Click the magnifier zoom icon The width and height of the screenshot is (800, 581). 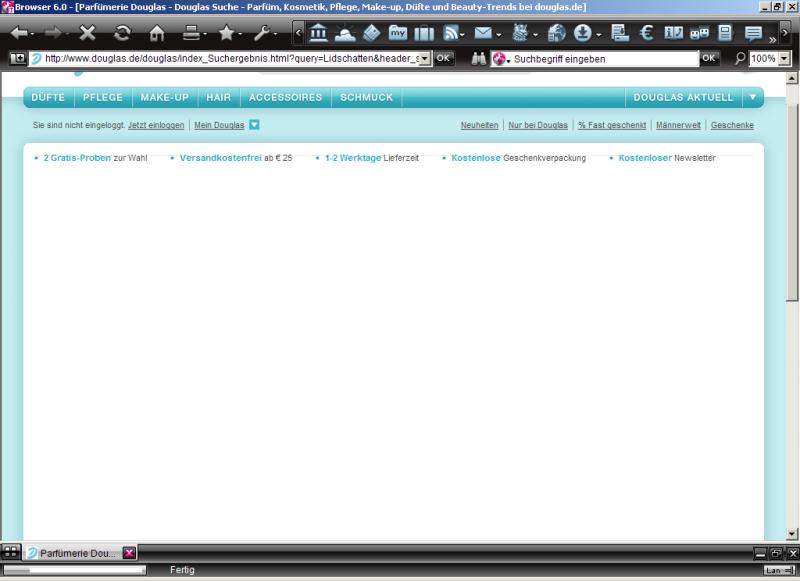(x=740, y=59)
